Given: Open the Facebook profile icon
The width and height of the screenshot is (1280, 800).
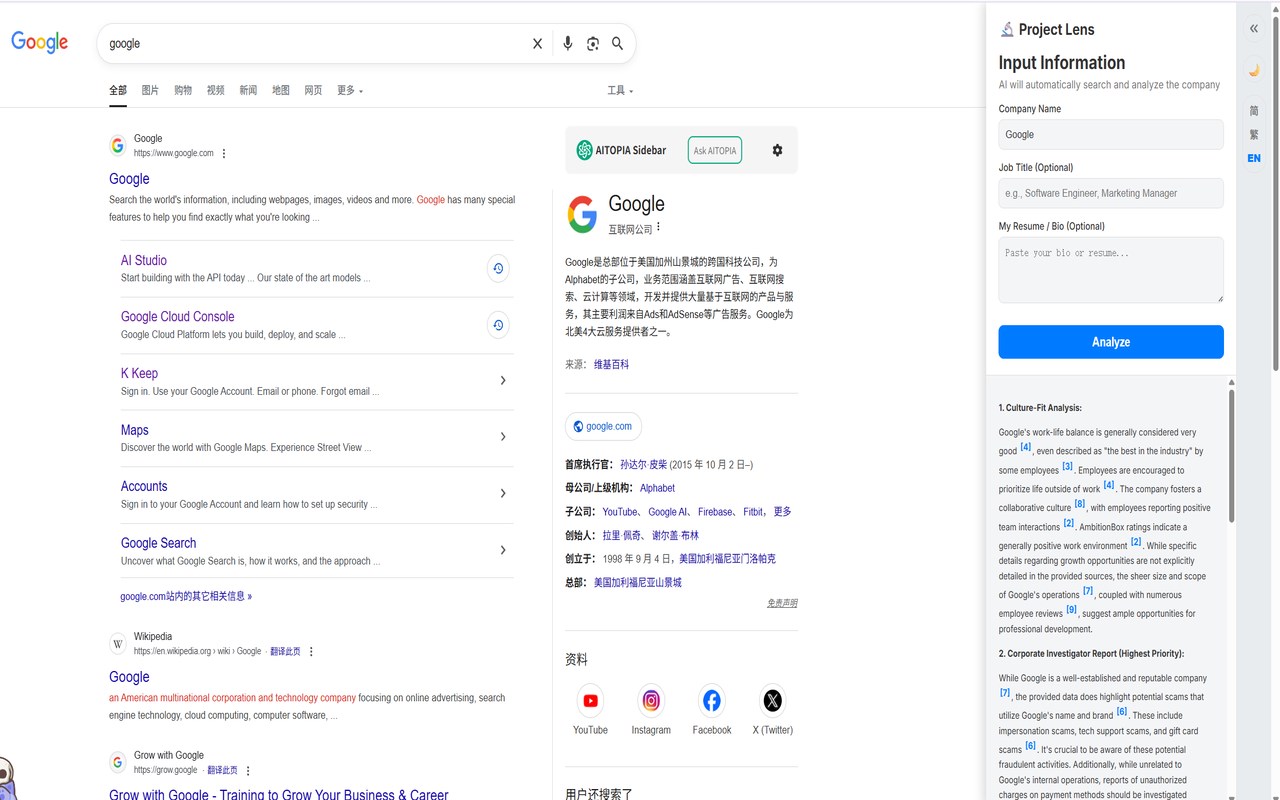Looking at the screenshot, I should pos(712,701).
